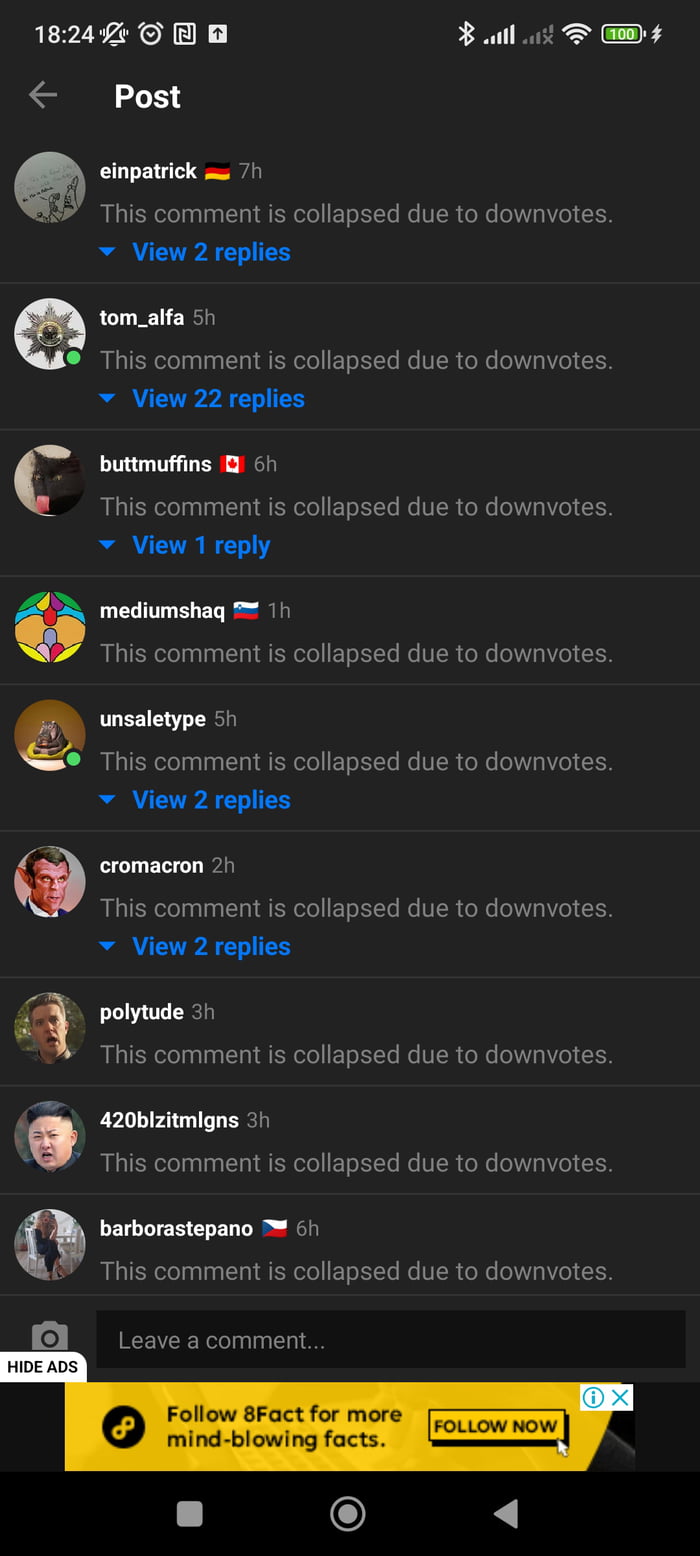
Task: Show unsaletype's 2 replies
Action: tap(211, 800)
